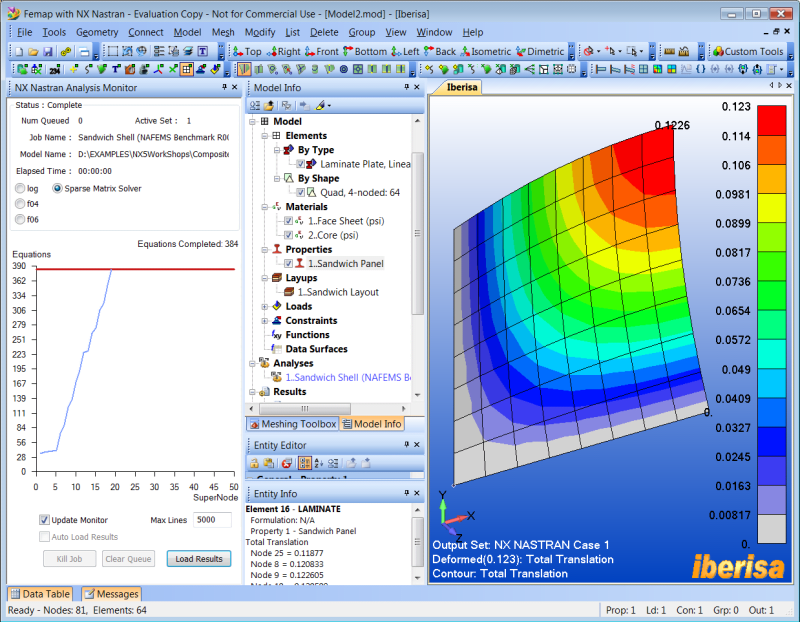Click the 234 label icon in toolbar
The width and height of the screenshot is (800, 622).
(x=55, y=69)
